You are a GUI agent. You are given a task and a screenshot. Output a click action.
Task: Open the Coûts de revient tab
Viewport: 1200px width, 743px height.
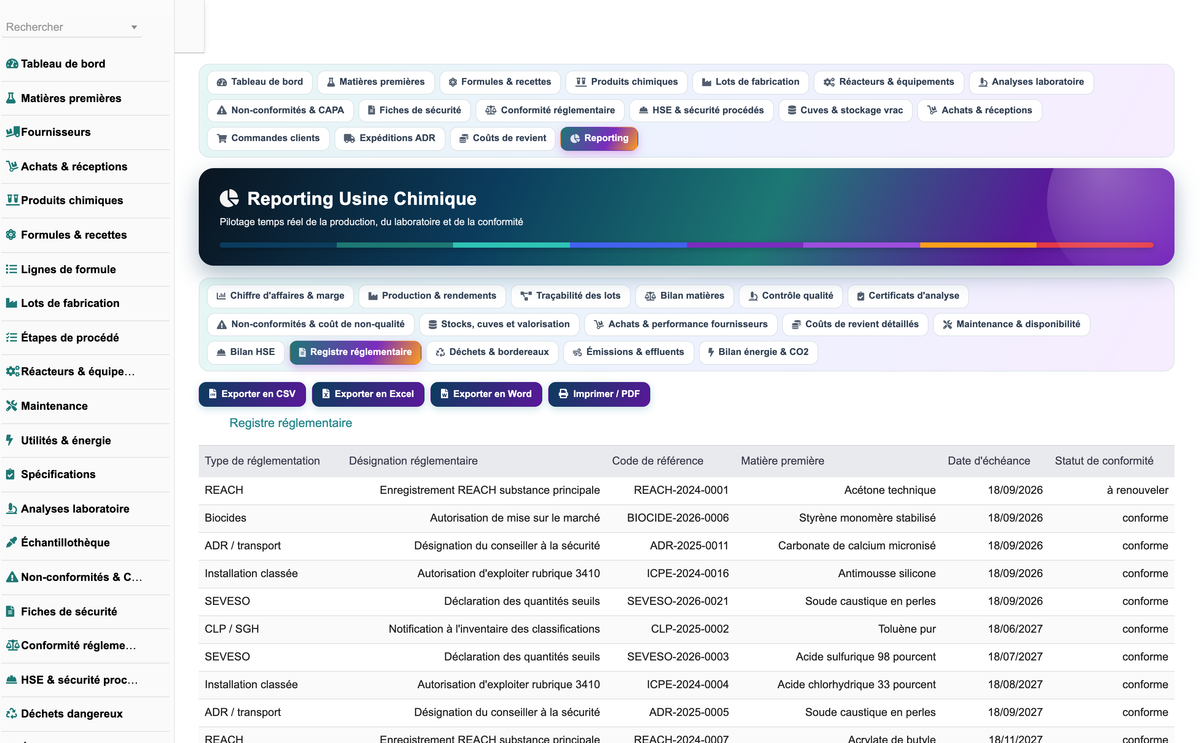tap(502, 138)
